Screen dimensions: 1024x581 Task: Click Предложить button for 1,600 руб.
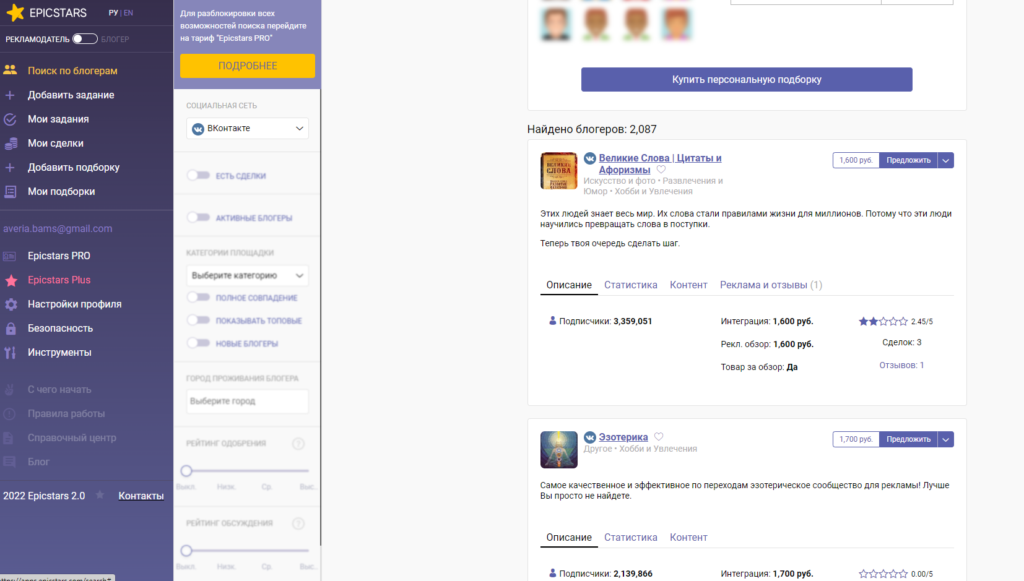tap(908, 160)
